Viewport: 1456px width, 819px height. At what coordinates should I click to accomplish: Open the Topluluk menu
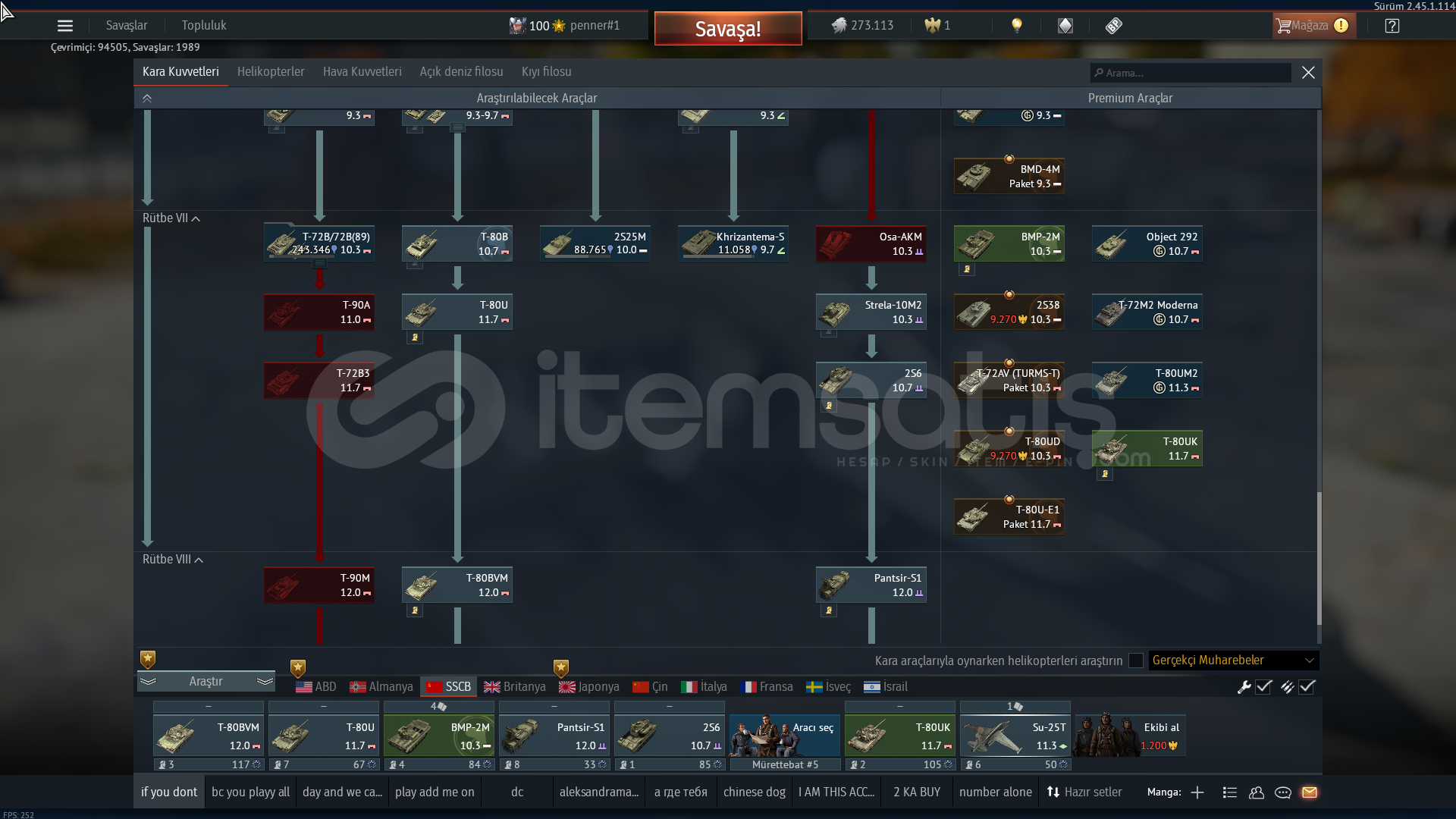204,26
